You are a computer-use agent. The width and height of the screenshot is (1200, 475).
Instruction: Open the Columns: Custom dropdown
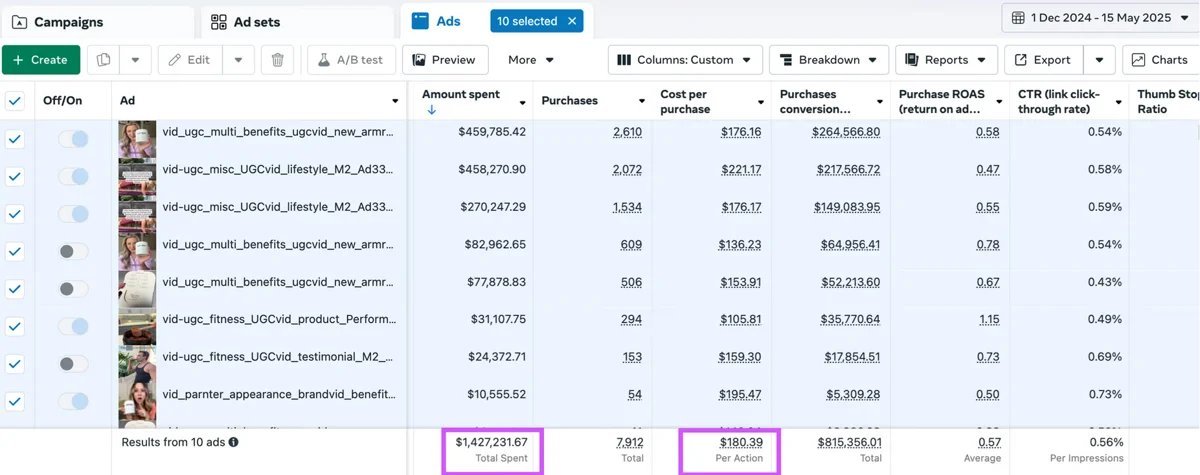[686, 60]
